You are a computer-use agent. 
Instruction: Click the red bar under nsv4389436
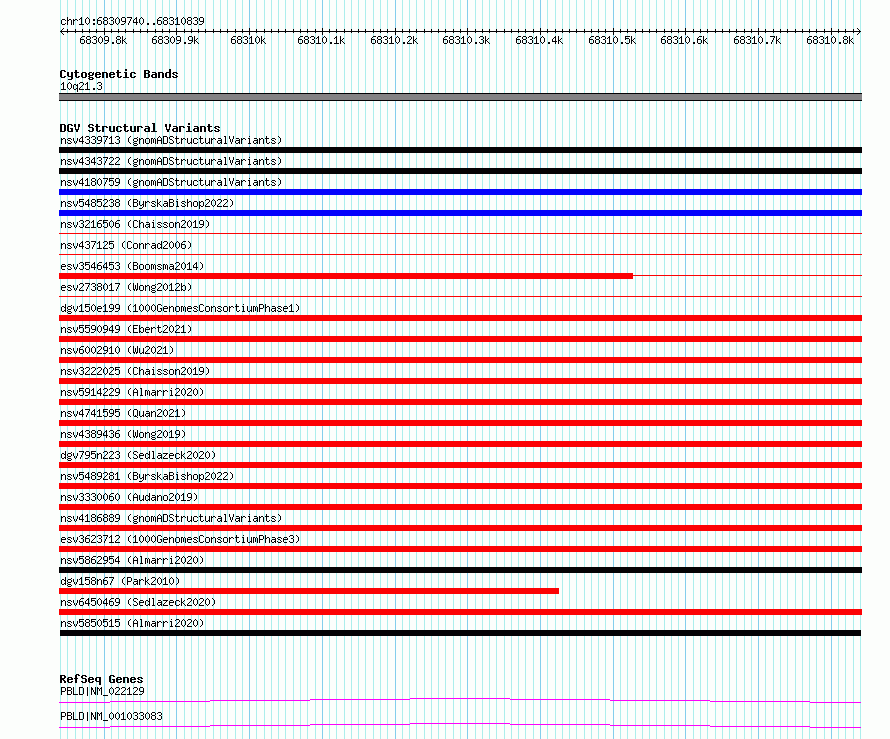460,444
